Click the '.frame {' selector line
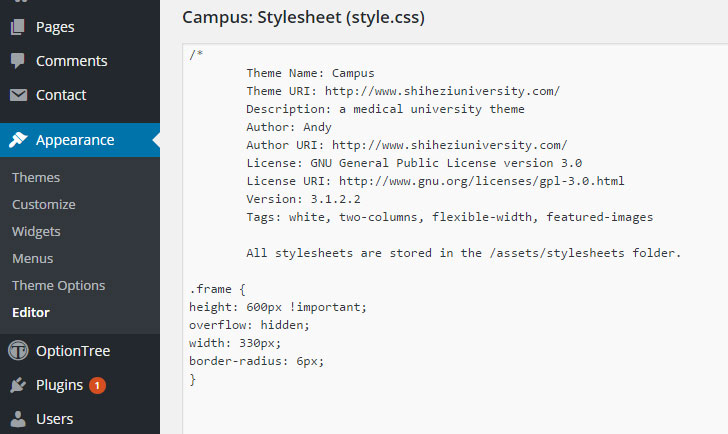Viewport: 728px width, 434px height. (x=217, y=289)
